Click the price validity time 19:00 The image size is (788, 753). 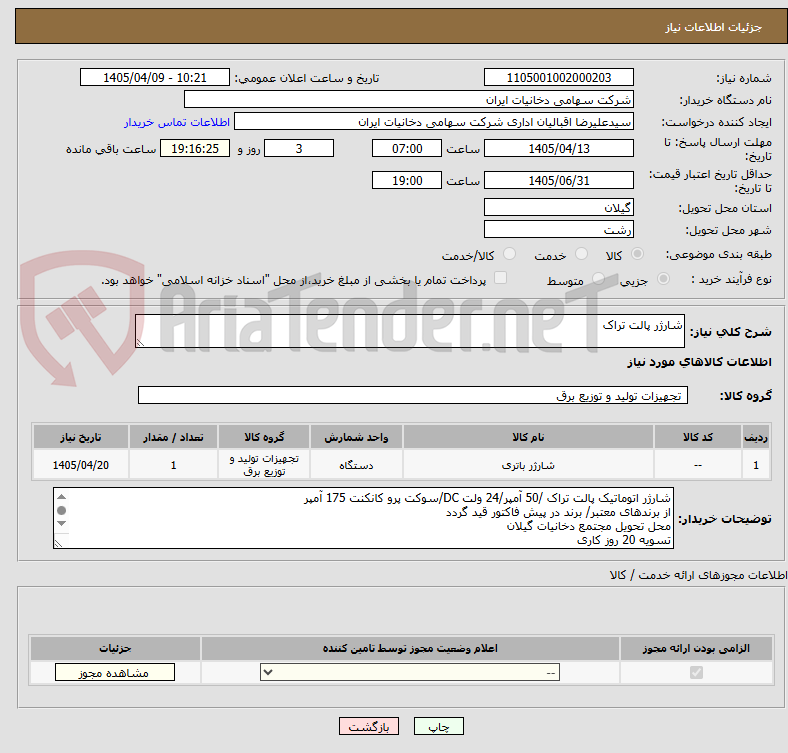(407, 180)
